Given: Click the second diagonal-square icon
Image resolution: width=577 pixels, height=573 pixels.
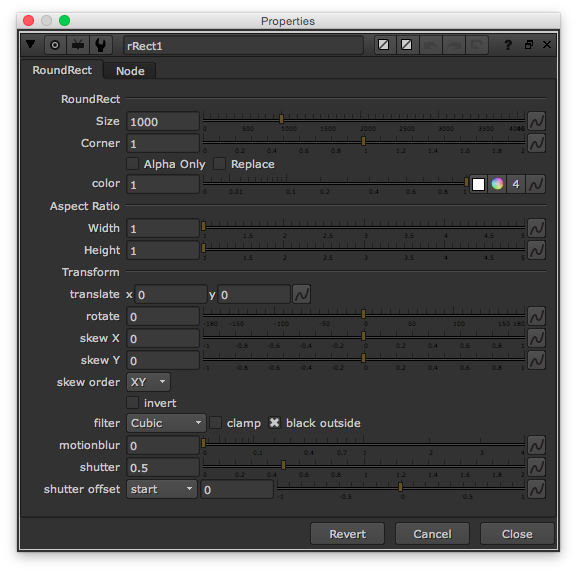Looking at the screenshot, I should 406,45.
